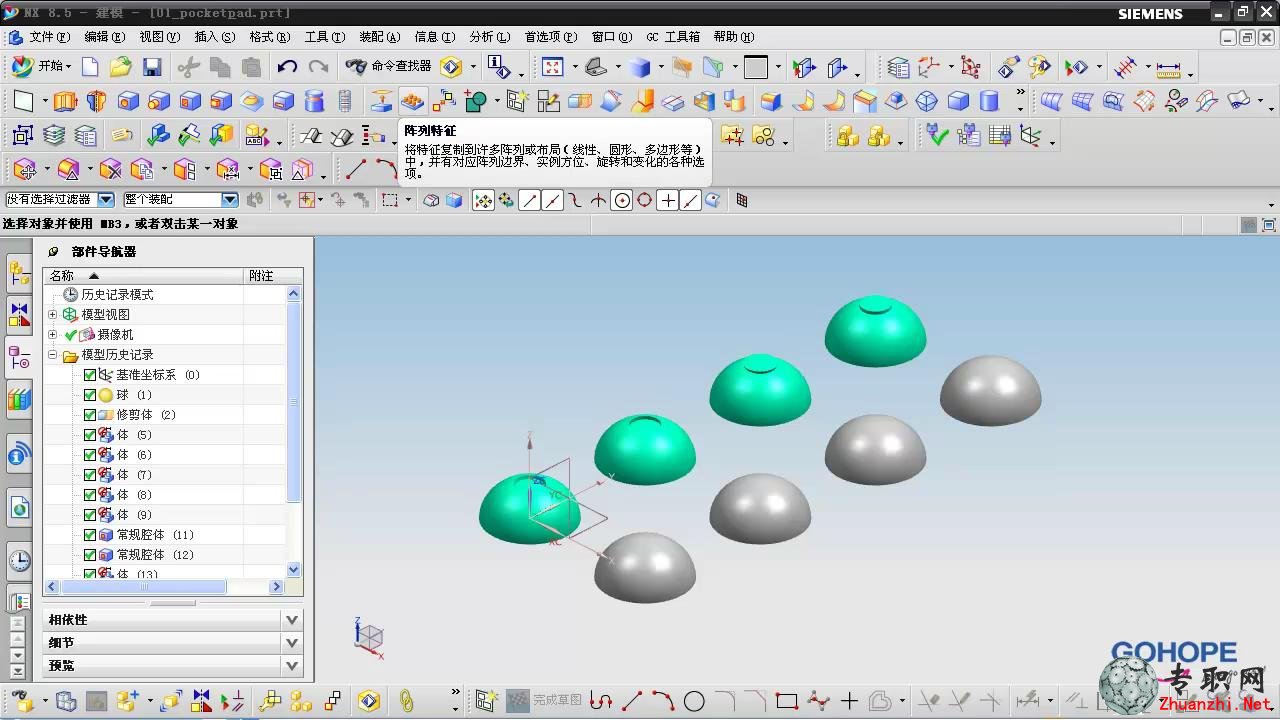Select the 历史记录模式 tree row
This screenshot has width=1280, height=720.
117,295
